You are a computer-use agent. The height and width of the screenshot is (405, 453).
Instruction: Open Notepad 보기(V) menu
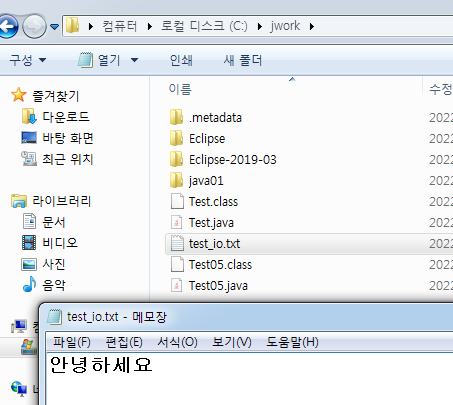[232, 342]
